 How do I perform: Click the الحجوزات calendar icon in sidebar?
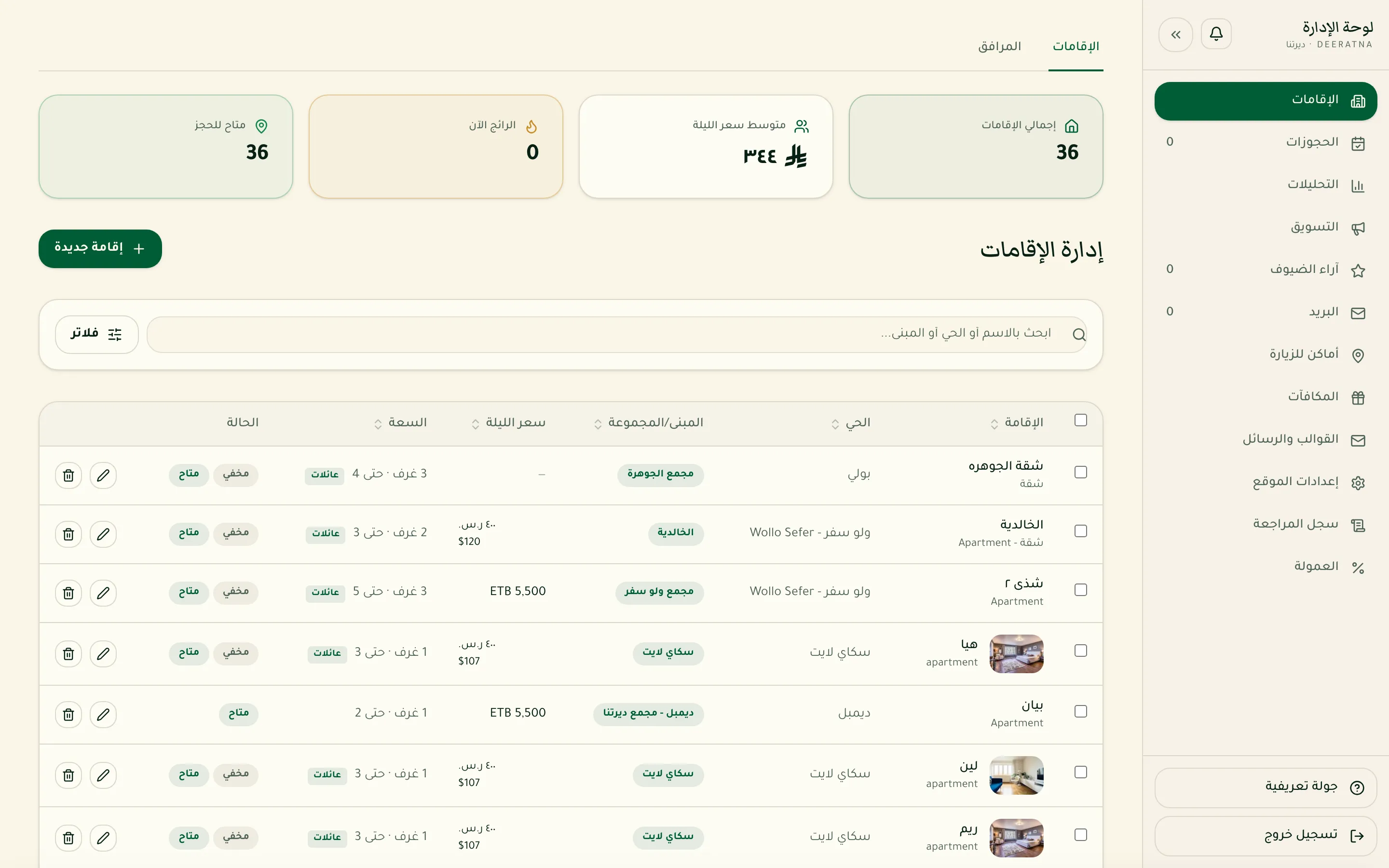pos(1358,143)
